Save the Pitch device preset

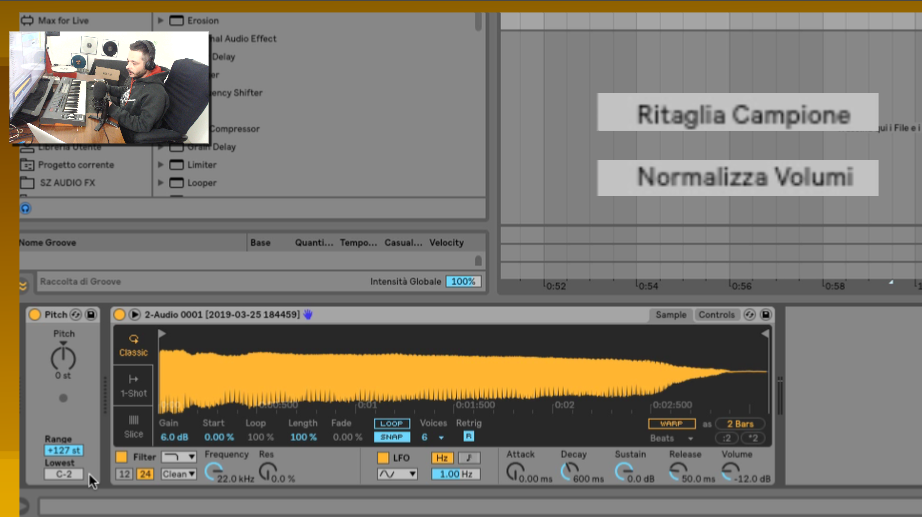[90, 315]
